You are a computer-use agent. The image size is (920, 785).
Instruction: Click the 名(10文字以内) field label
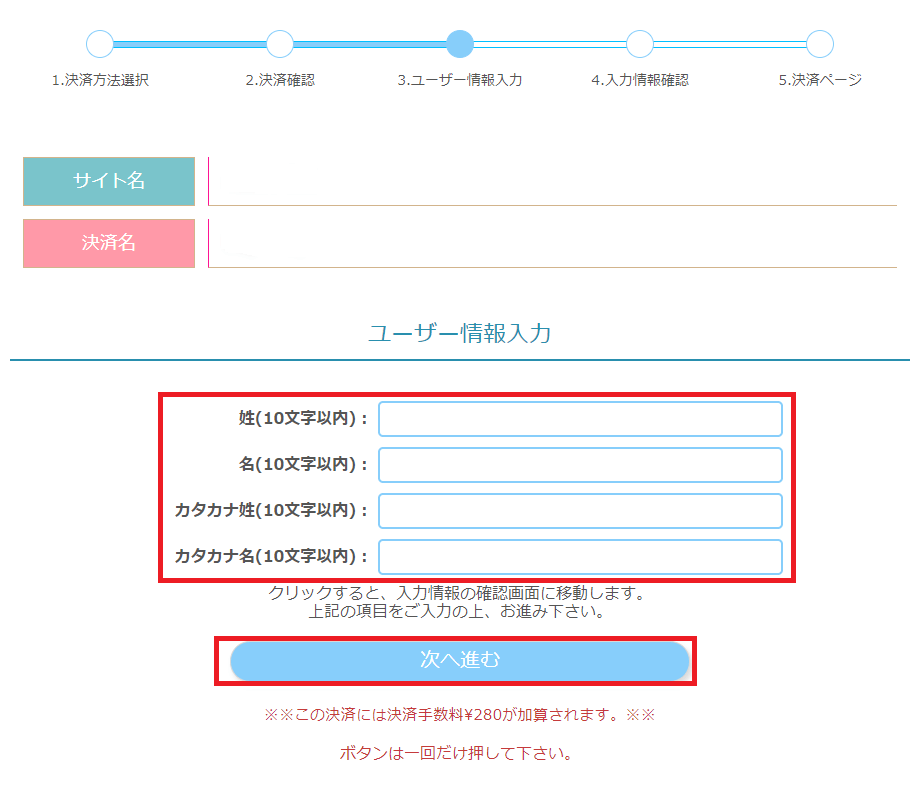point(303,464)
